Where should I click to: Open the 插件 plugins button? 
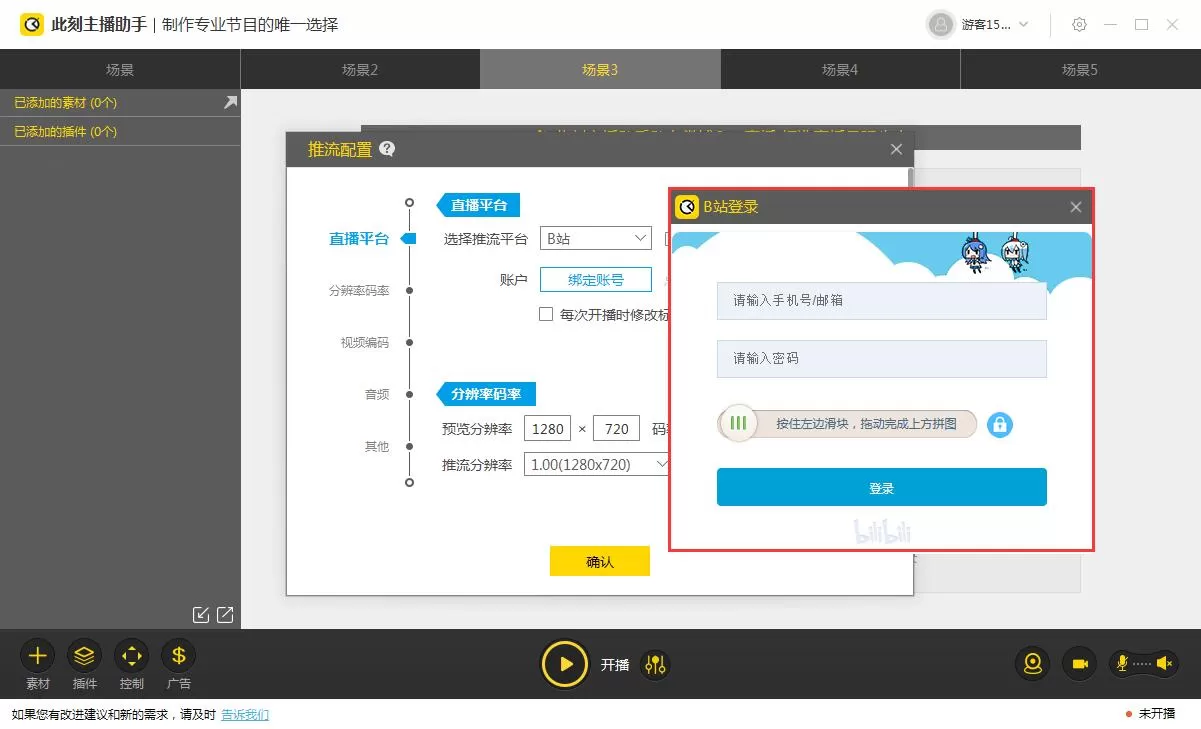tap(85, 656)
